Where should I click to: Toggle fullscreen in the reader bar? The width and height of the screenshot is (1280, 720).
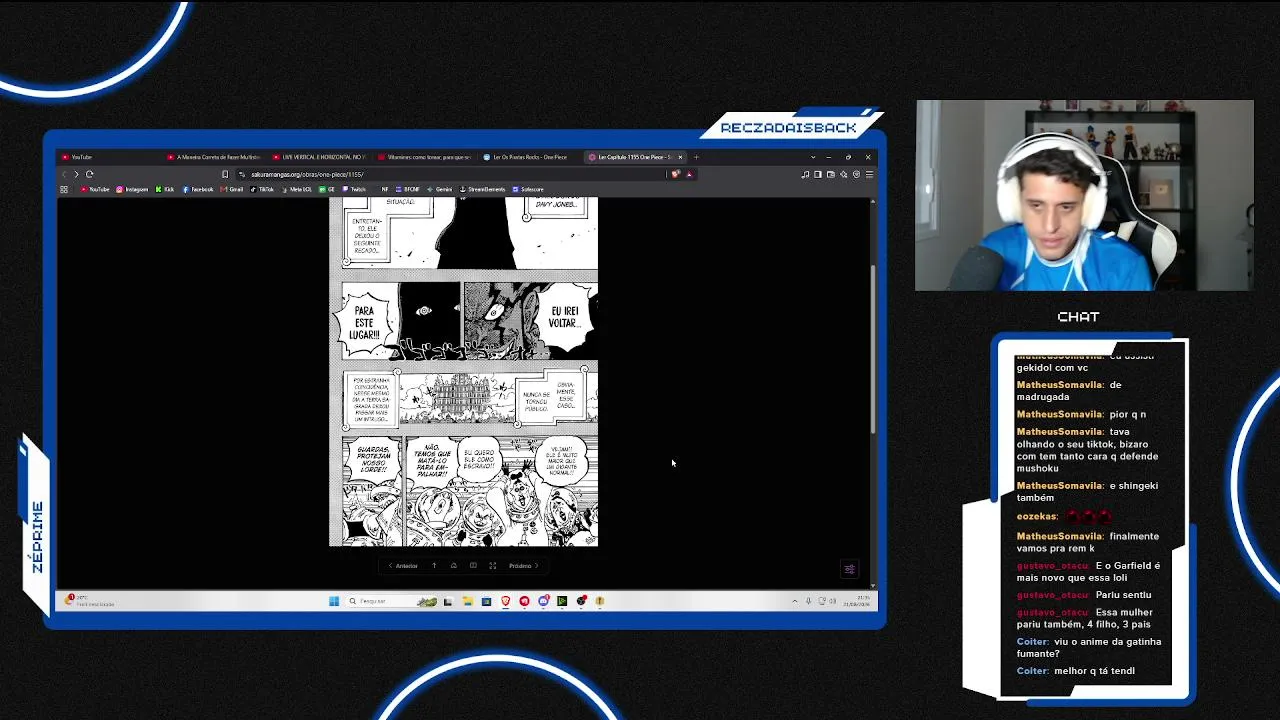492,566
